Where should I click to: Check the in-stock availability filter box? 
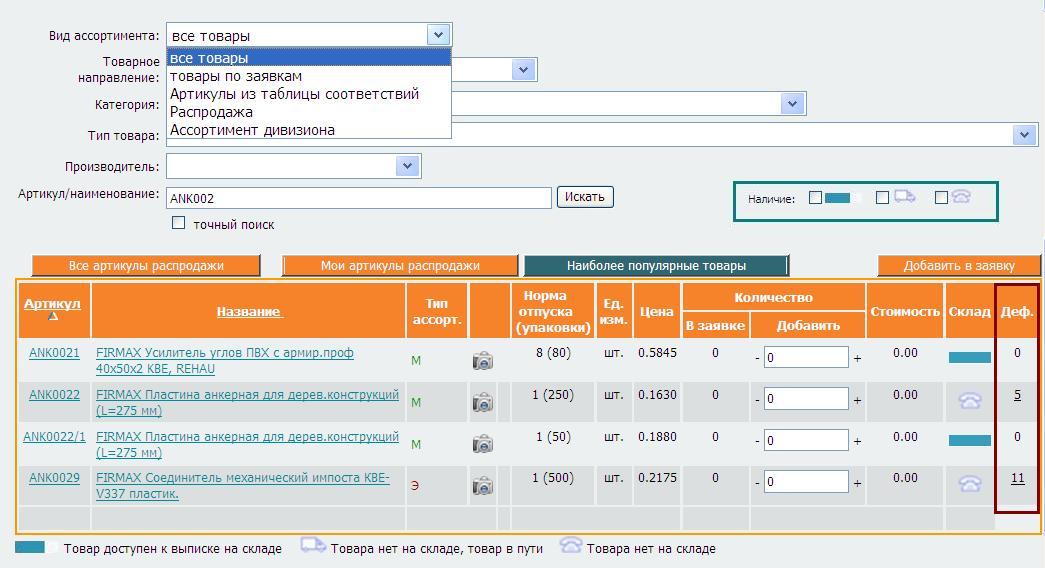tap(815, 198)
